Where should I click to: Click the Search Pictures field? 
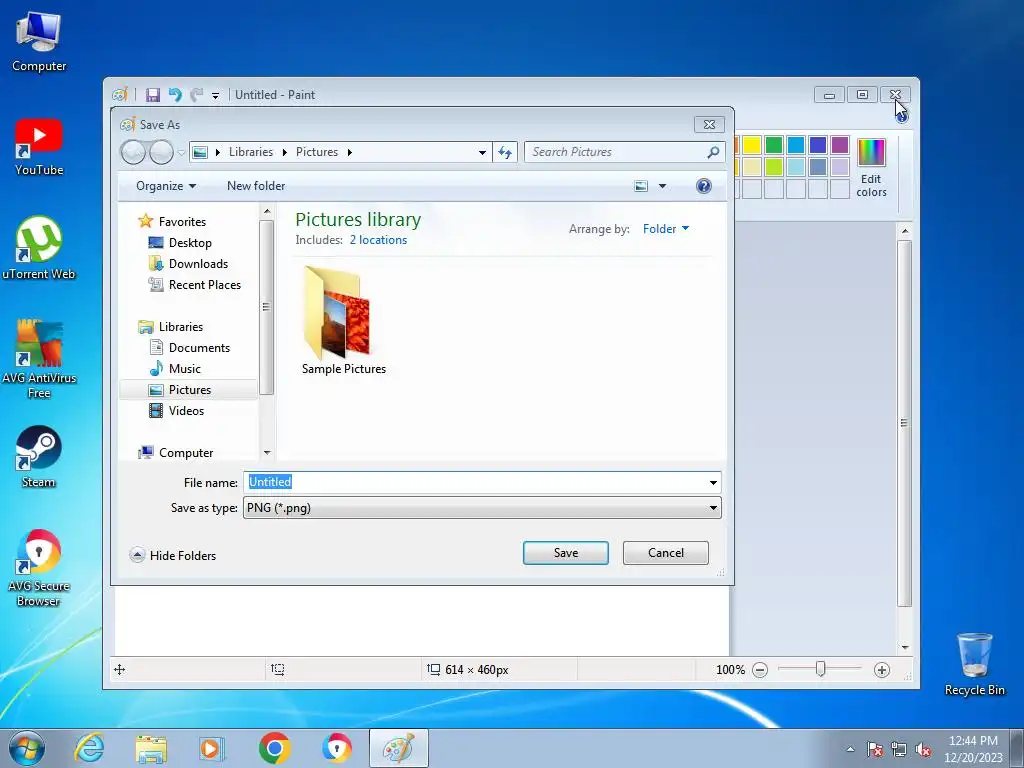click(x=616, y=152)
